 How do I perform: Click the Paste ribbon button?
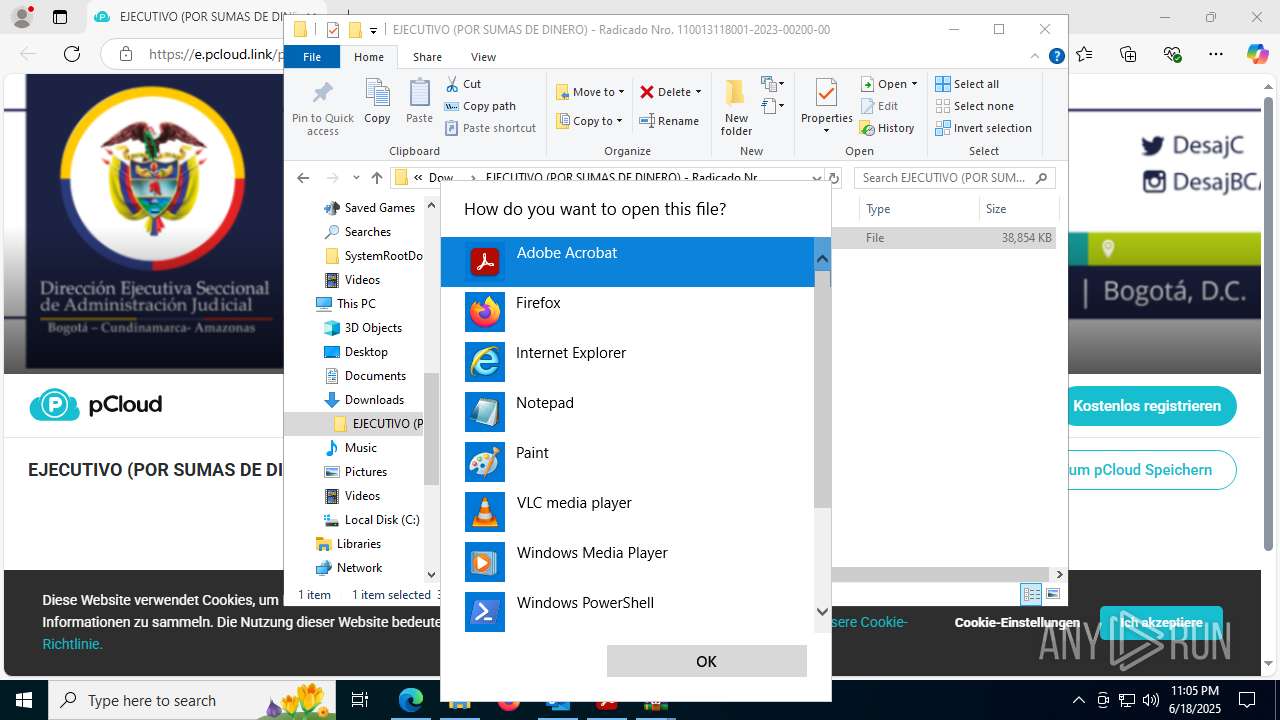pos(419,102)
